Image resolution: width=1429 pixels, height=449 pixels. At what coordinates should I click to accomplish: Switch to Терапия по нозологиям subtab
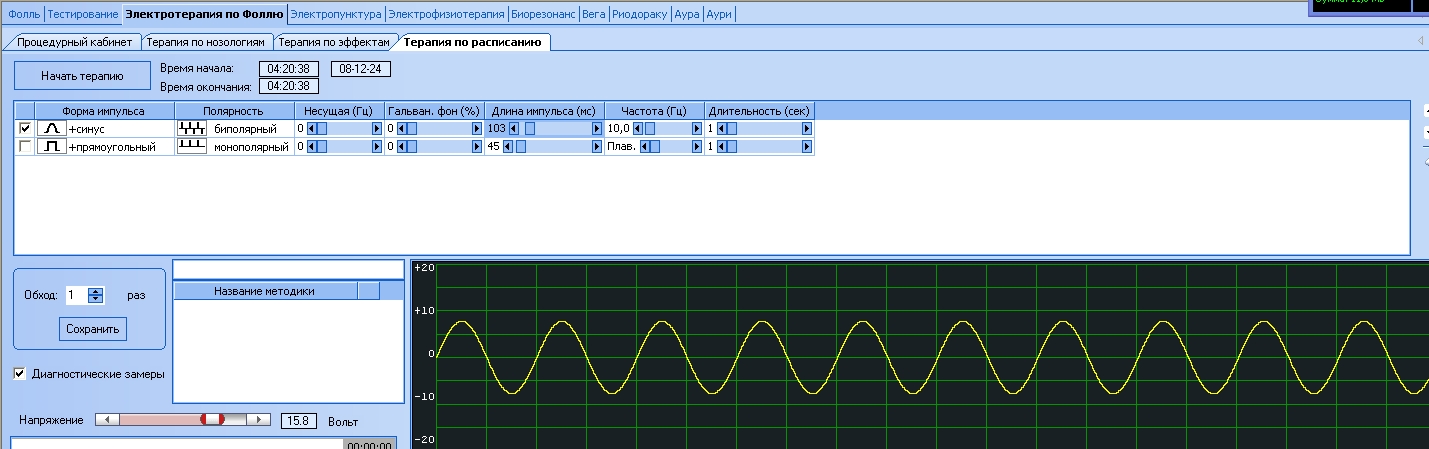pyautogui.click(x=206, y=43)
